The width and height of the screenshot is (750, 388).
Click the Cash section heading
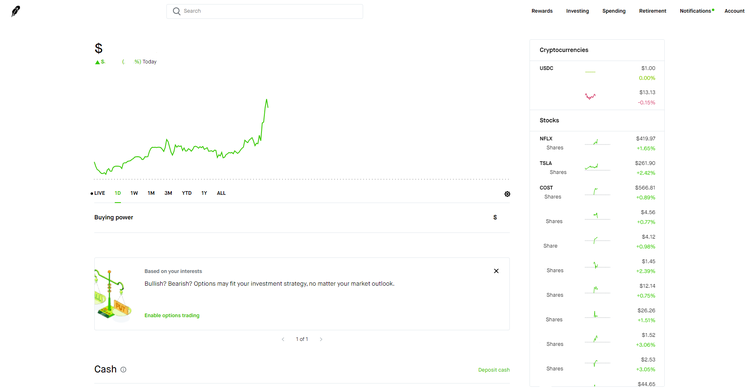(105, 369)
